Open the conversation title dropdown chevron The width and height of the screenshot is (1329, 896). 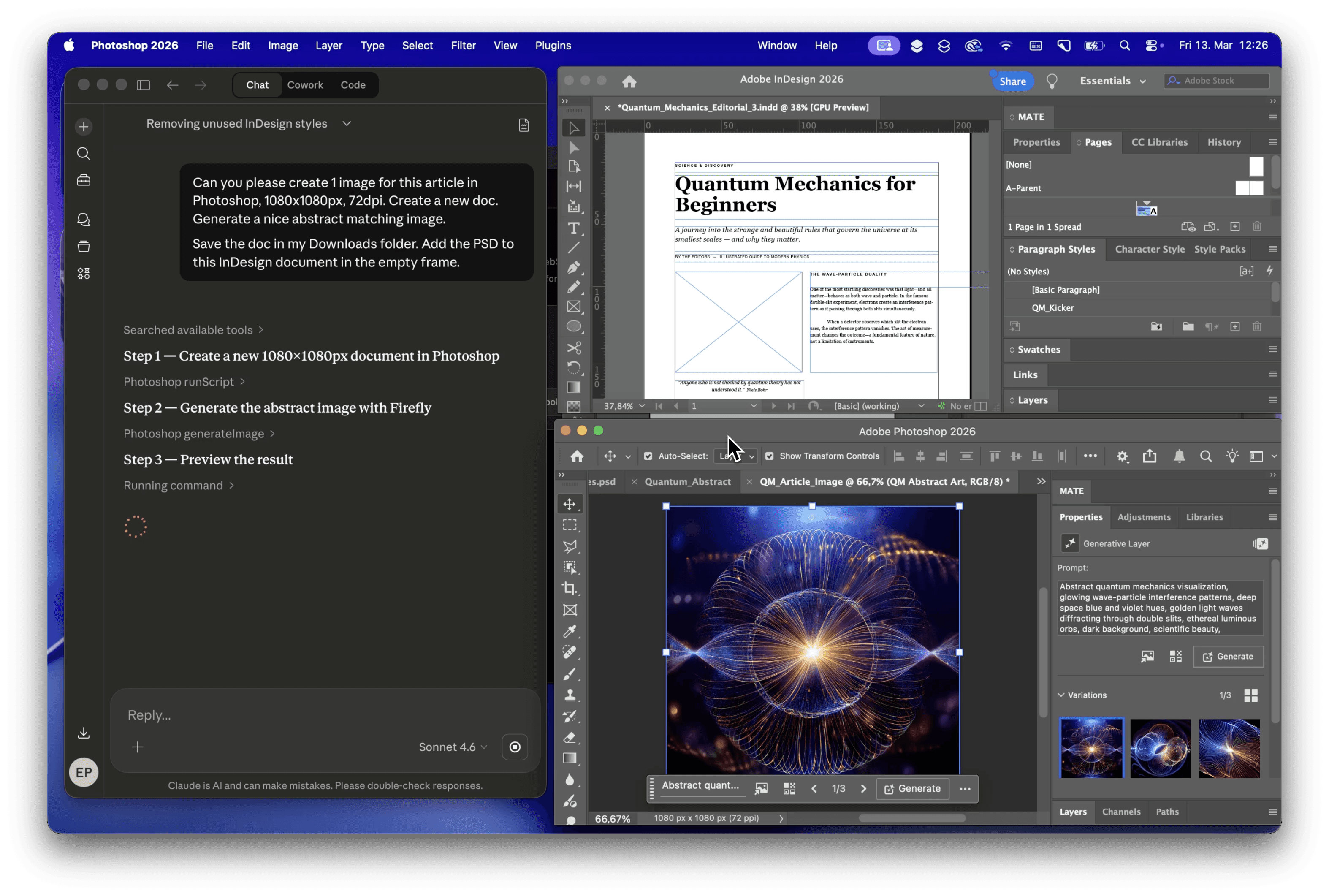click(346, 123)
